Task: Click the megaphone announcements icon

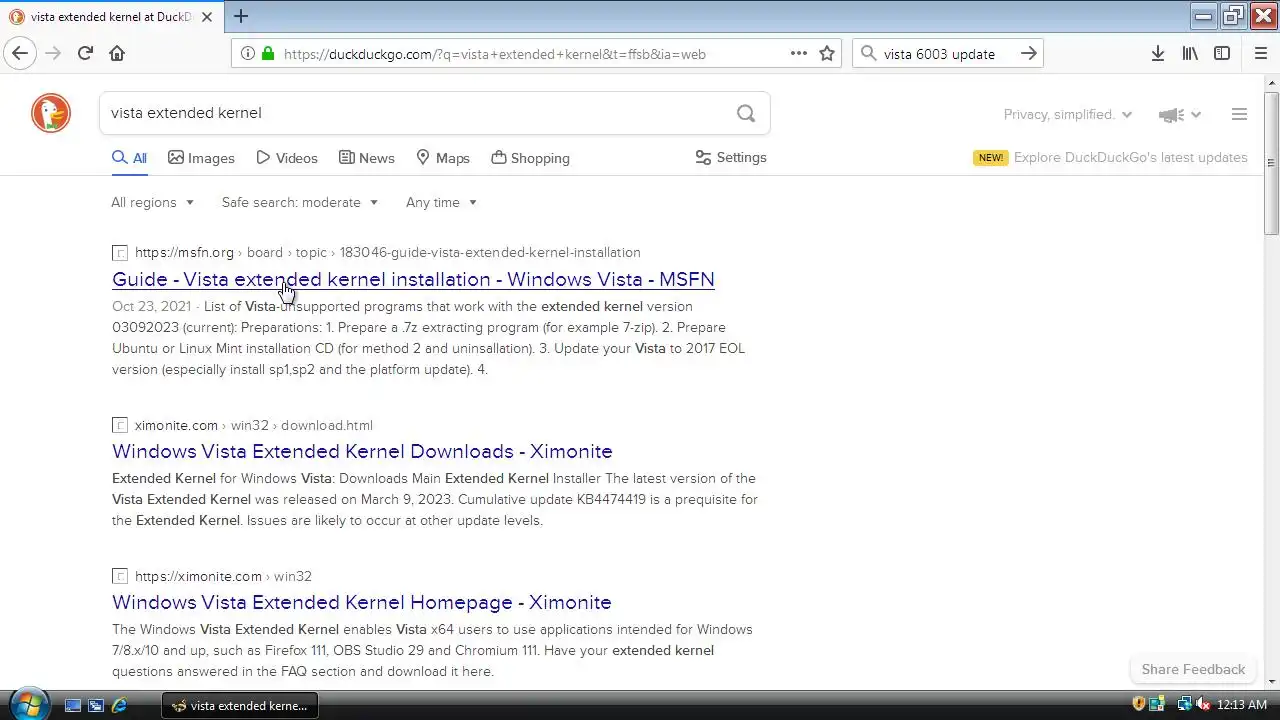Action: click(x=1171, y=115)
